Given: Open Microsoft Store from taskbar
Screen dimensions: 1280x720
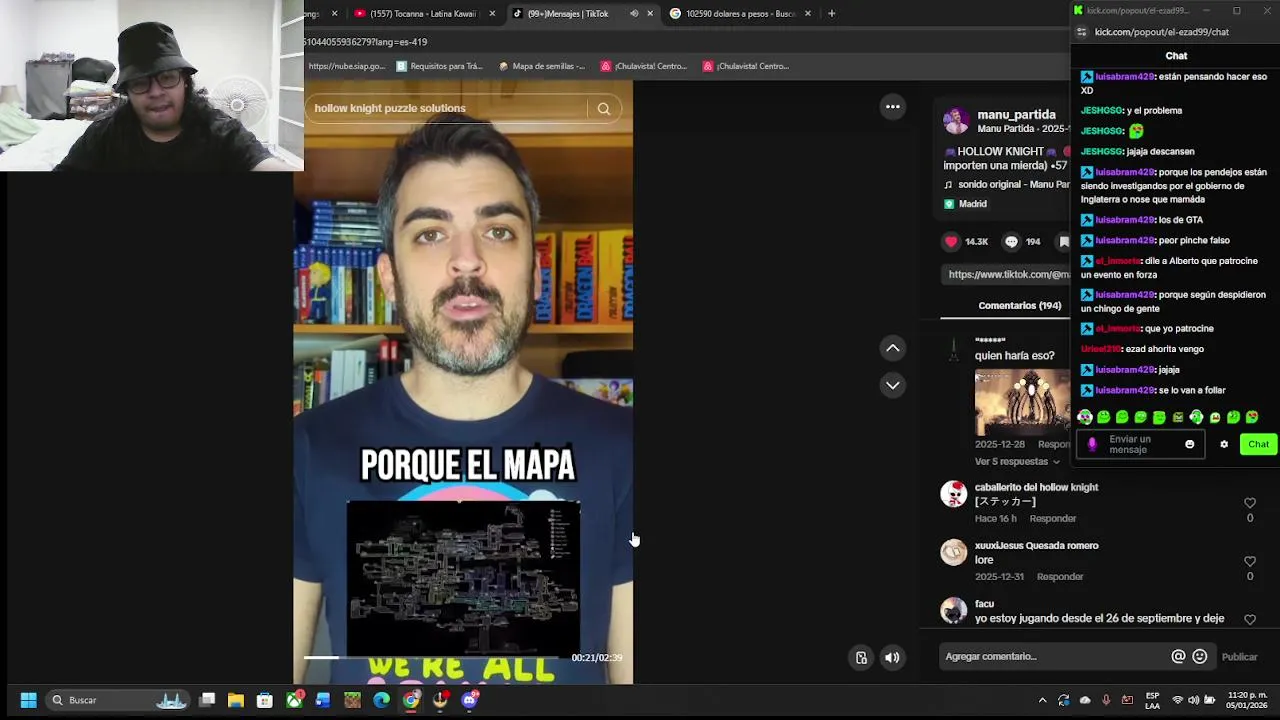Looking at the screenshot, I should [x=265, y=700].
